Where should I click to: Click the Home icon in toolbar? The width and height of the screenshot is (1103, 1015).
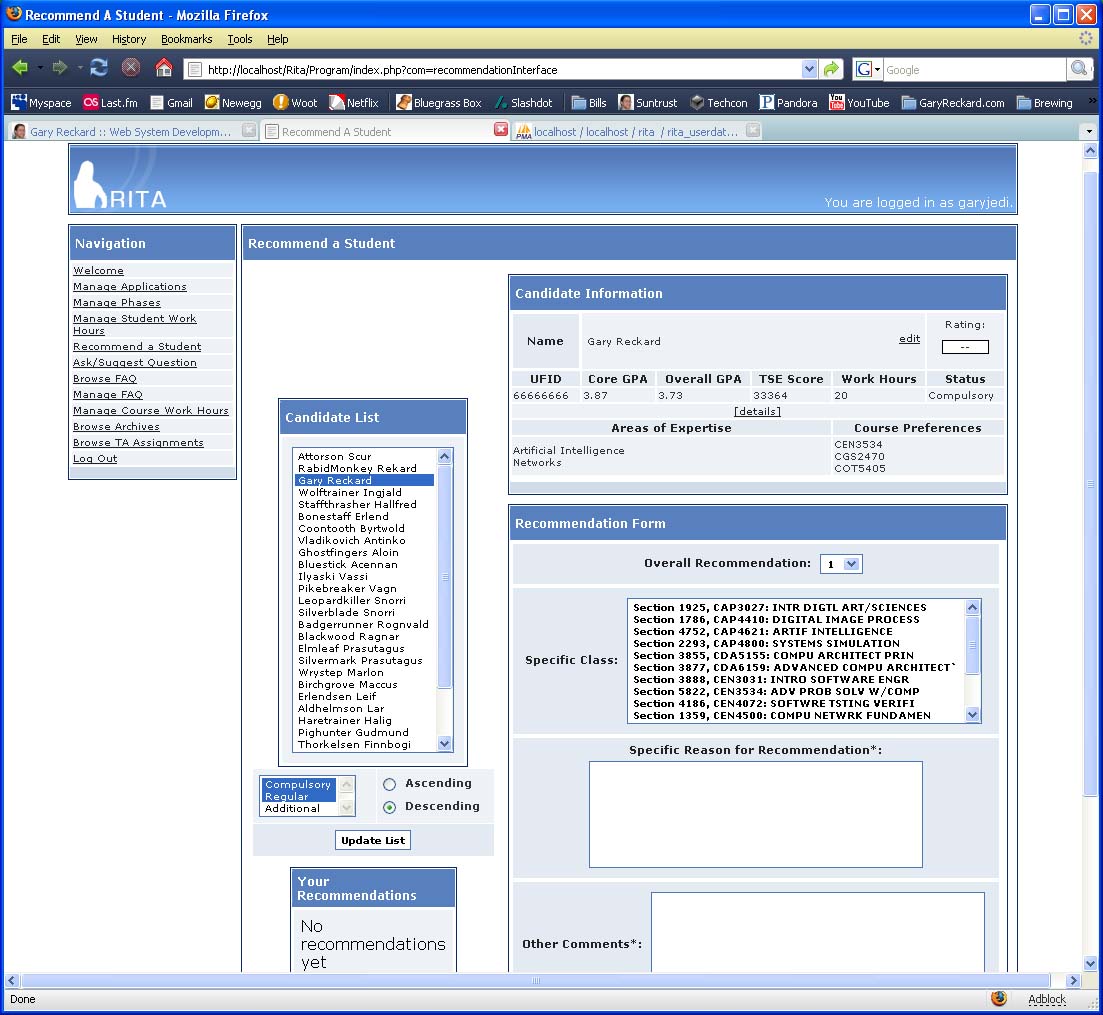[164, 68]
